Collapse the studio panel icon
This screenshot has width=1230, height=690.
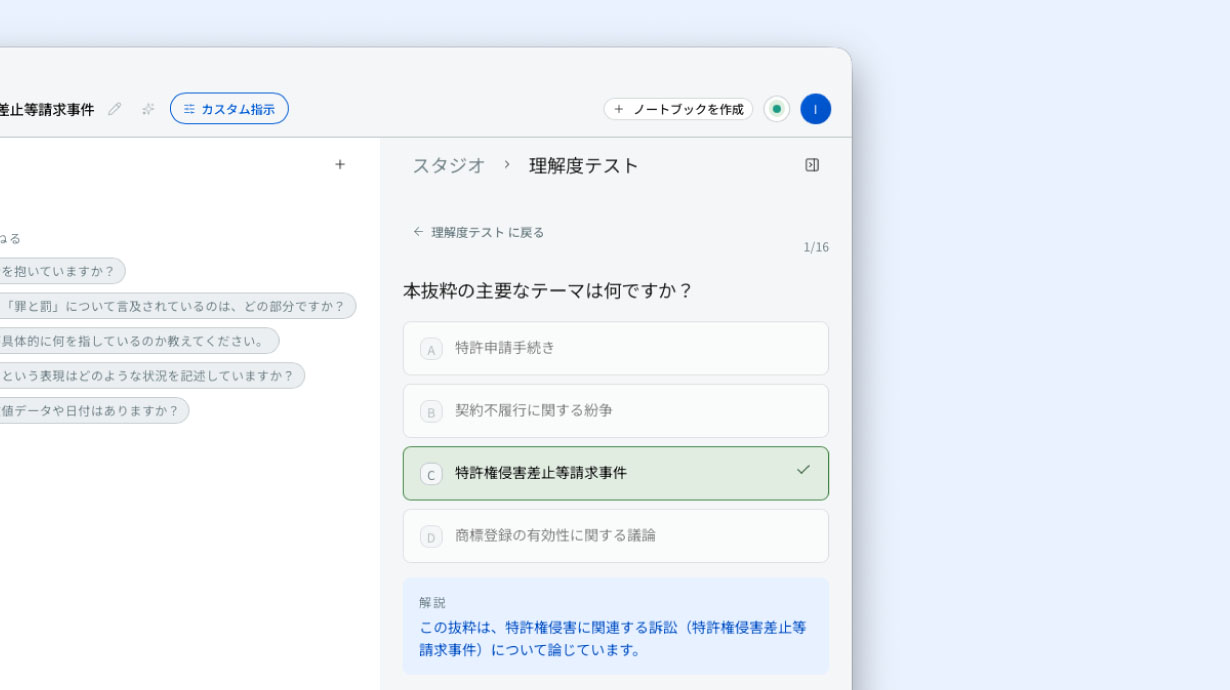pos(812,165)
